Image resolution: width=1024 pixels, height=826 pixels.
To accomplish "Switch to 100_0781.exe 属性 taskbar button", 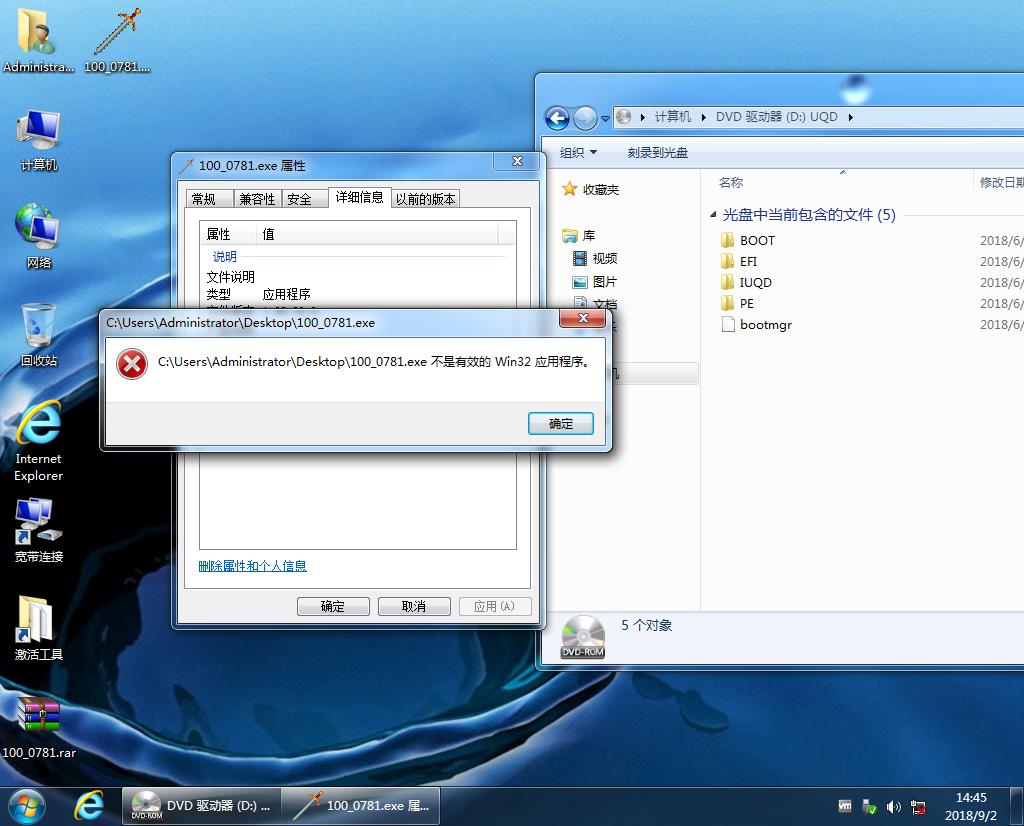I will click(x=361, y=806).
